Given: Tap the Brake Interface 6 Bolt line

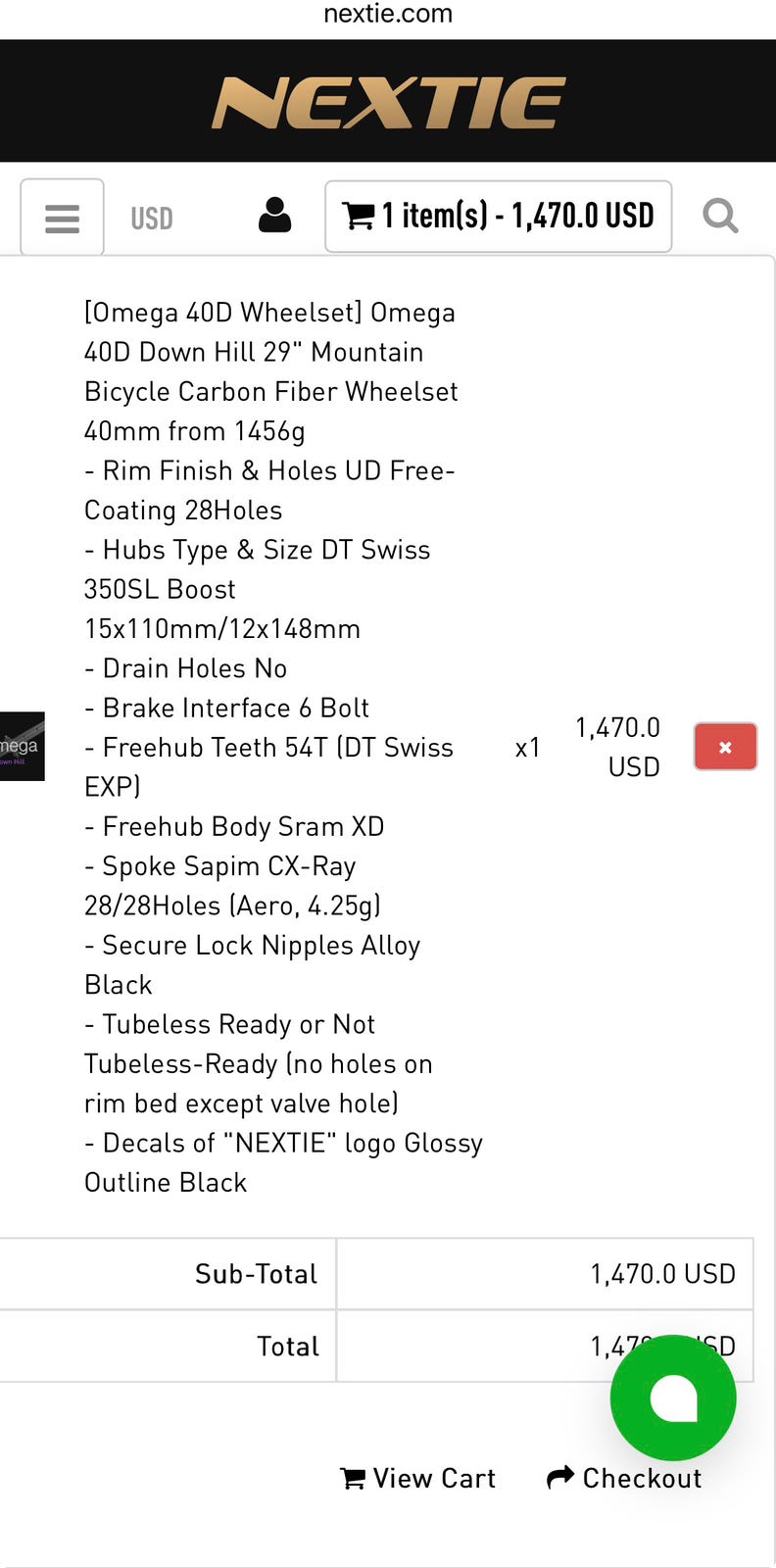Looking at the screenshot, I should 235,708.
